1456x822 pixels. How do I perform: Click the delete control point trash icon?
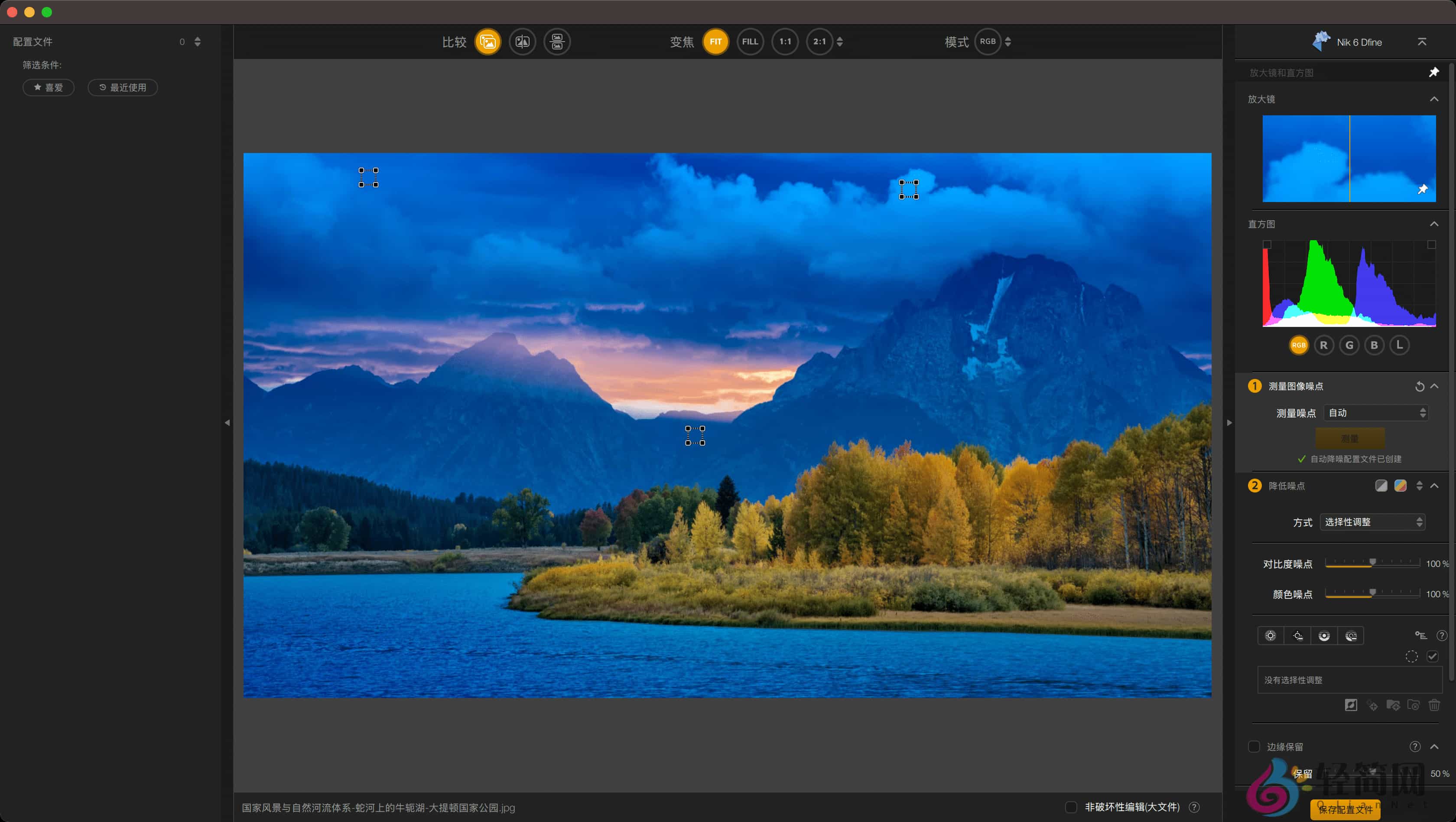point(1435,705)
